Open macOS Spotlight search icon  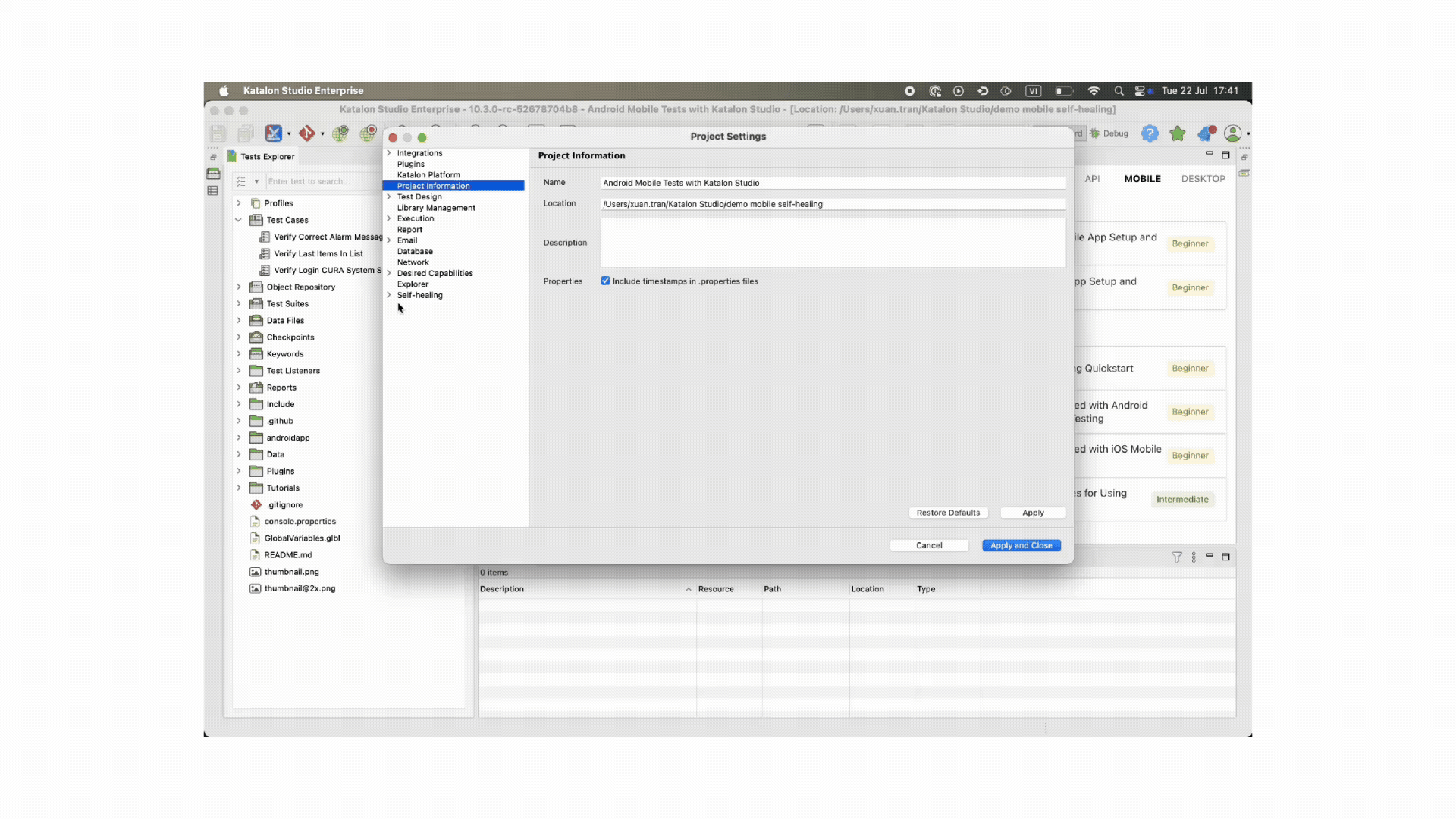pos(1119,91)
